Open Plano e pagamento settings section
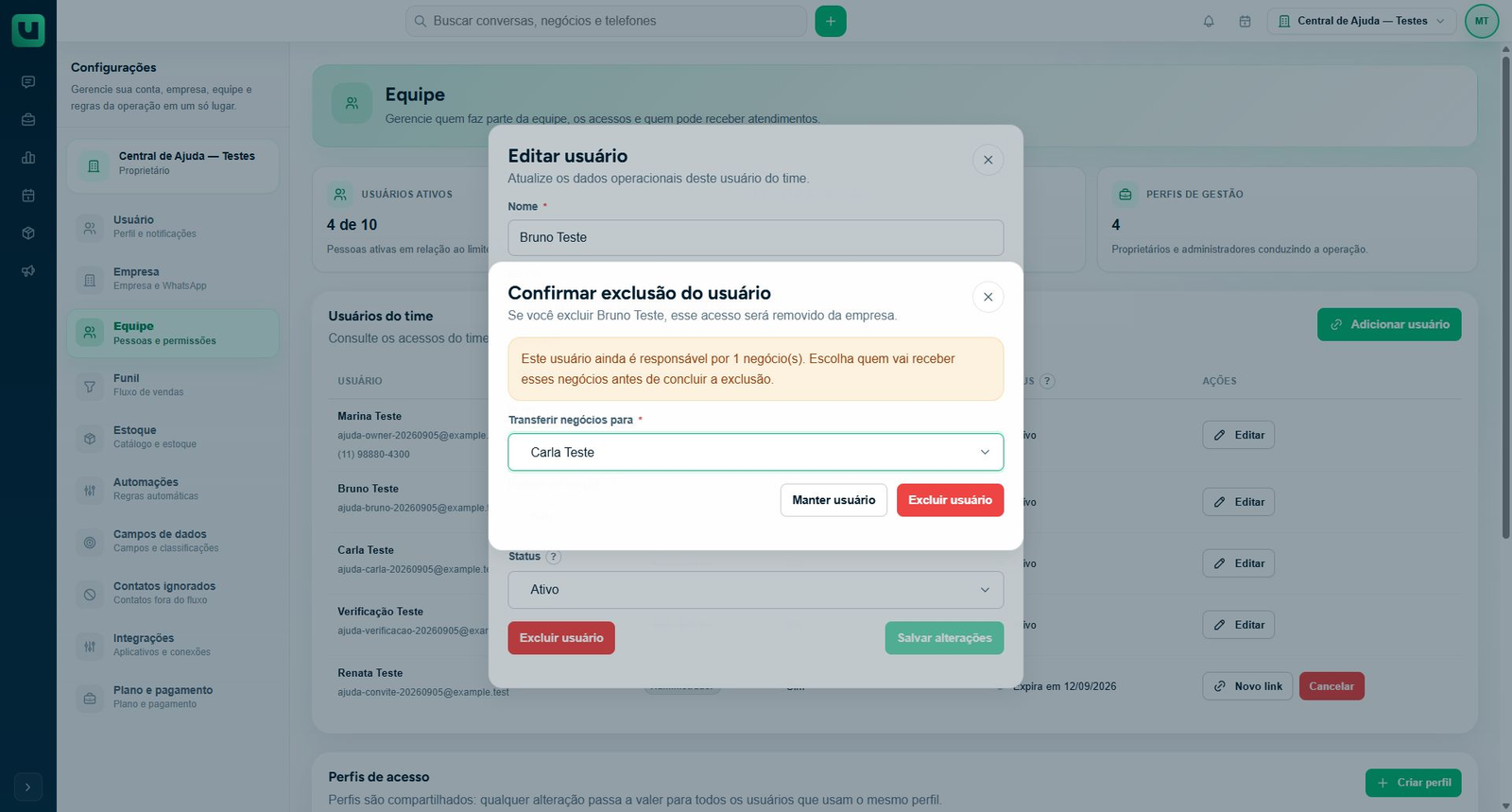The width and height of the screenshot is (1512, 812). click(x=173, y=697)
